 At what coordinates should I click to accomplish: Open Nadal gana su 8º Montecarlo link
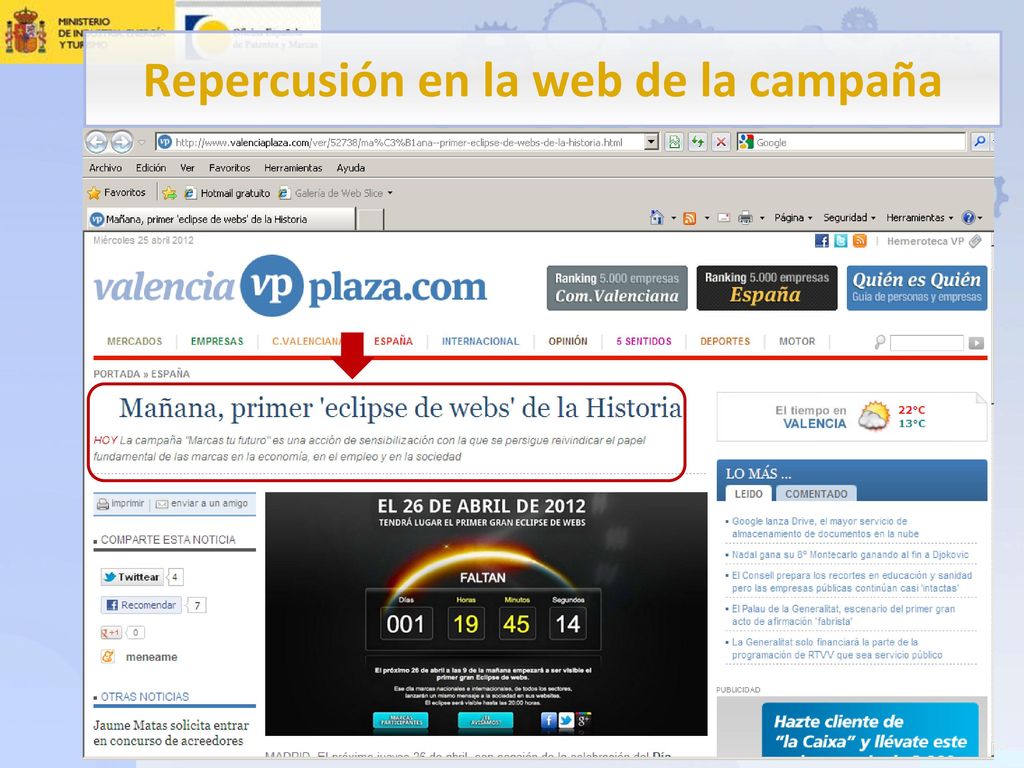(x=850, y=554)
